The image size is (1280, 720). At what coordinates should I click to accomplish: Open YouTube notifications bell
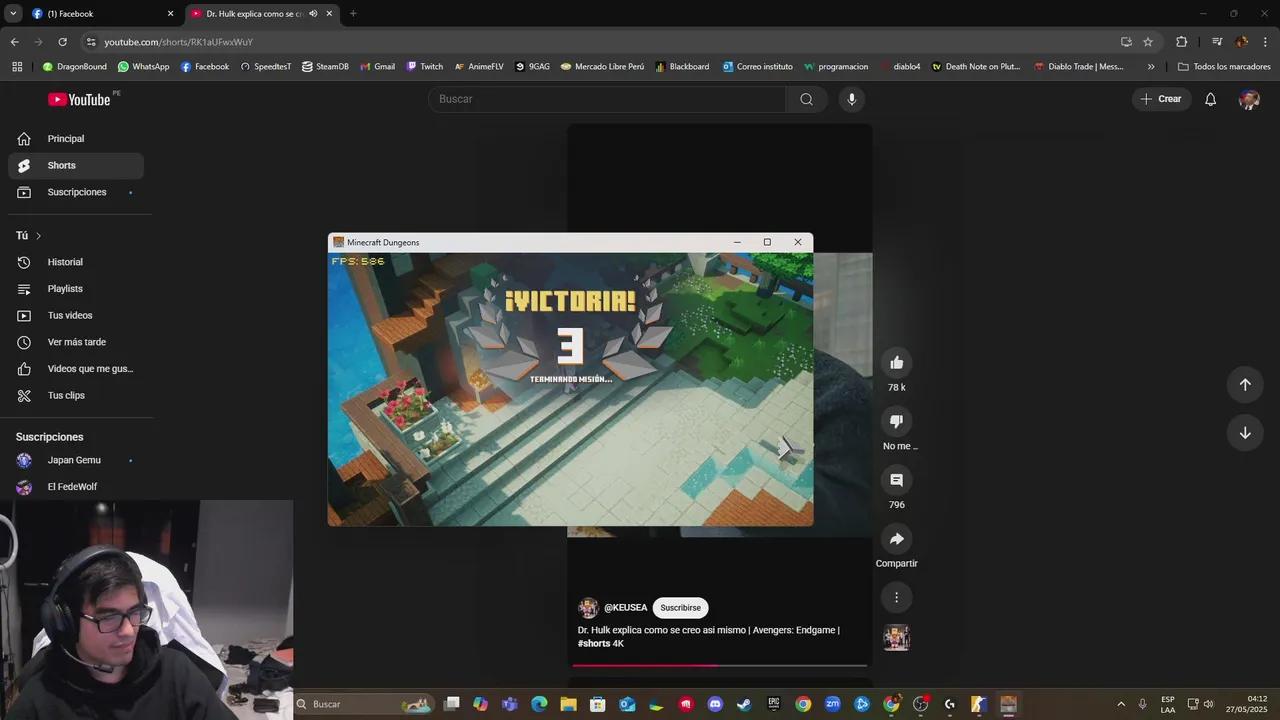coord(1210,99)
